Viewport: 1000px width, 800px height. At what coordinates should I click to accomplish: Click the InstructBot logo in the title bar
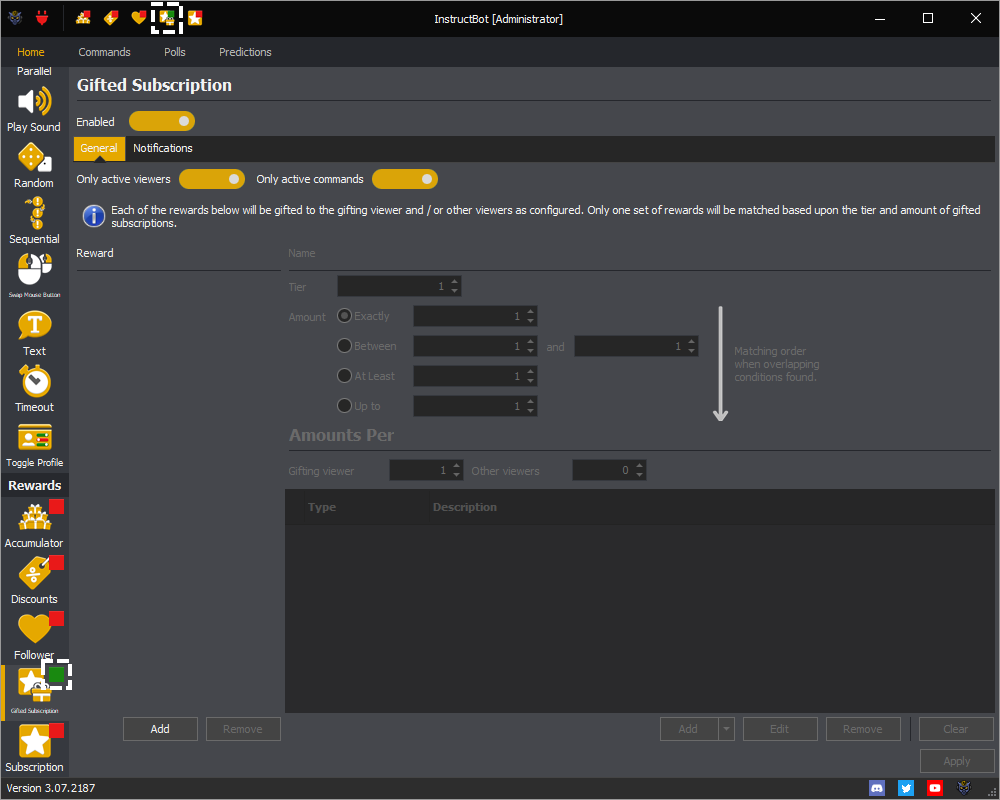(15, 18)
